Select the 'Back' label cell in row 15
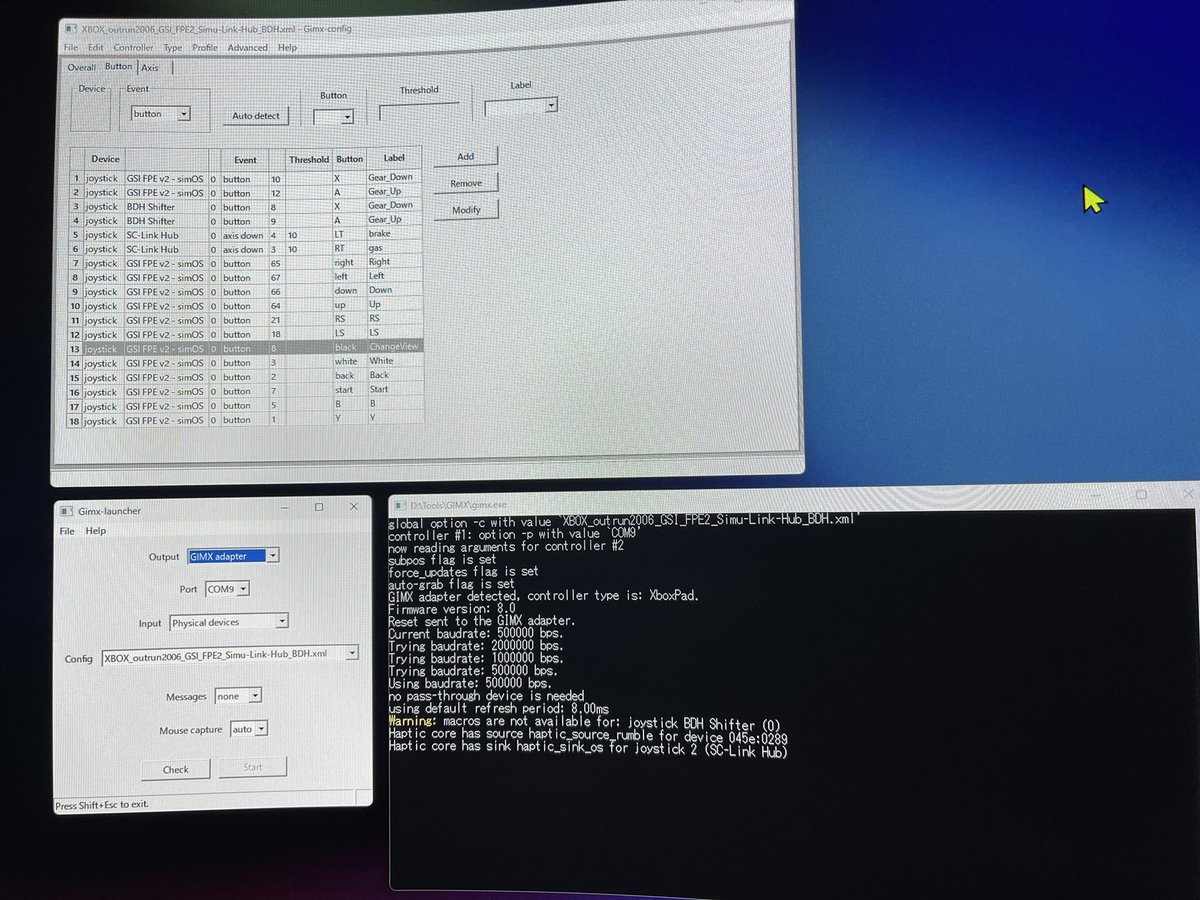 394,375
